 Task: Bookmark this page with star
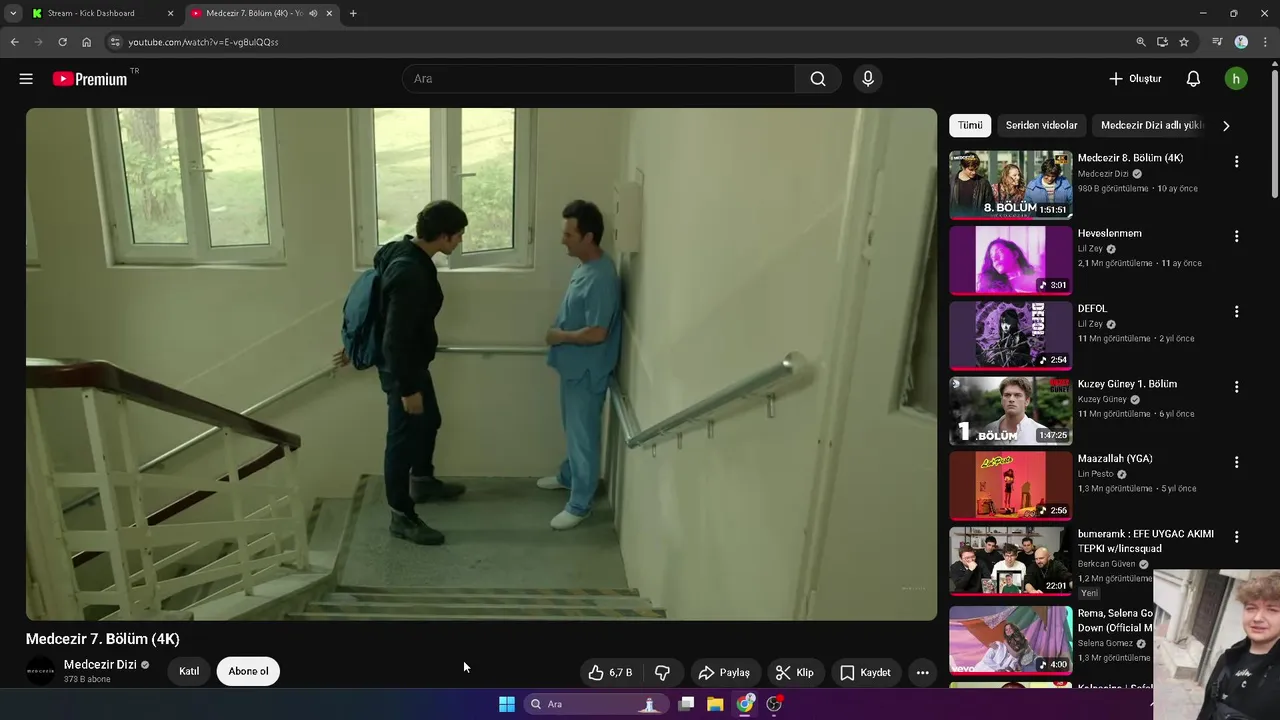tap(1184, 42)
